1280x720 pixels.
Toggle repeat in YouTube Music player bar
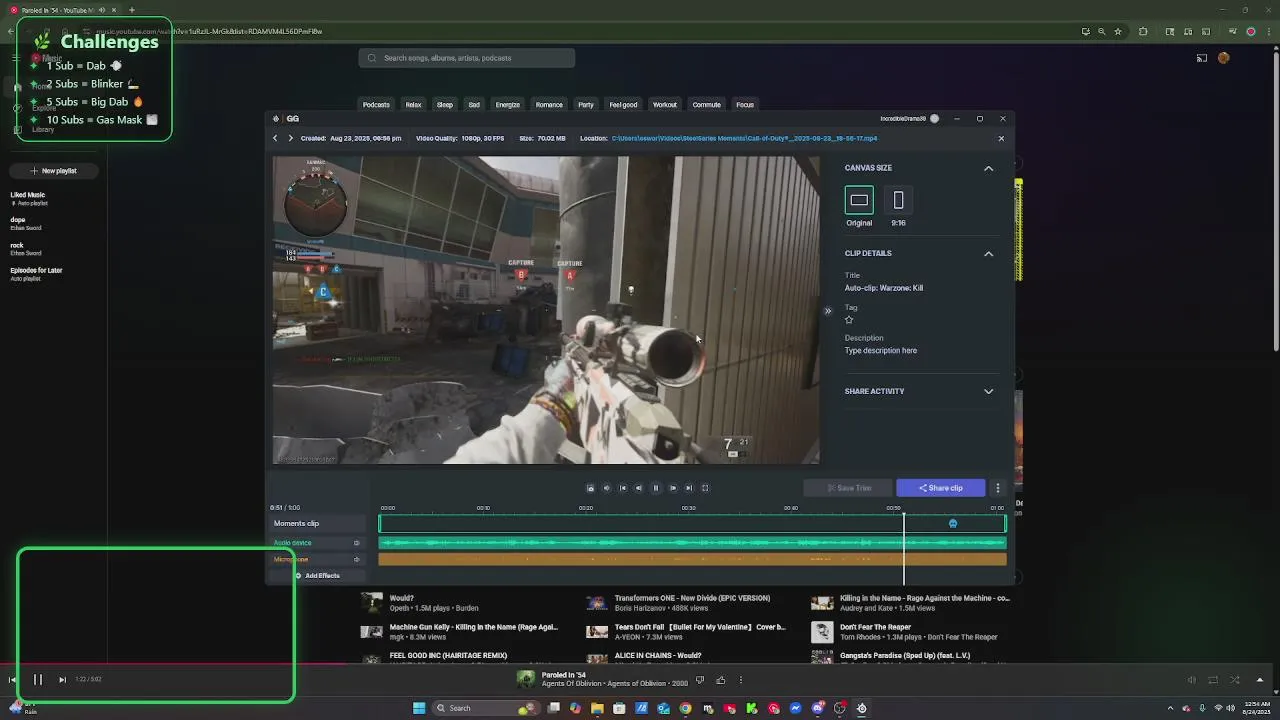(1213, 680)
